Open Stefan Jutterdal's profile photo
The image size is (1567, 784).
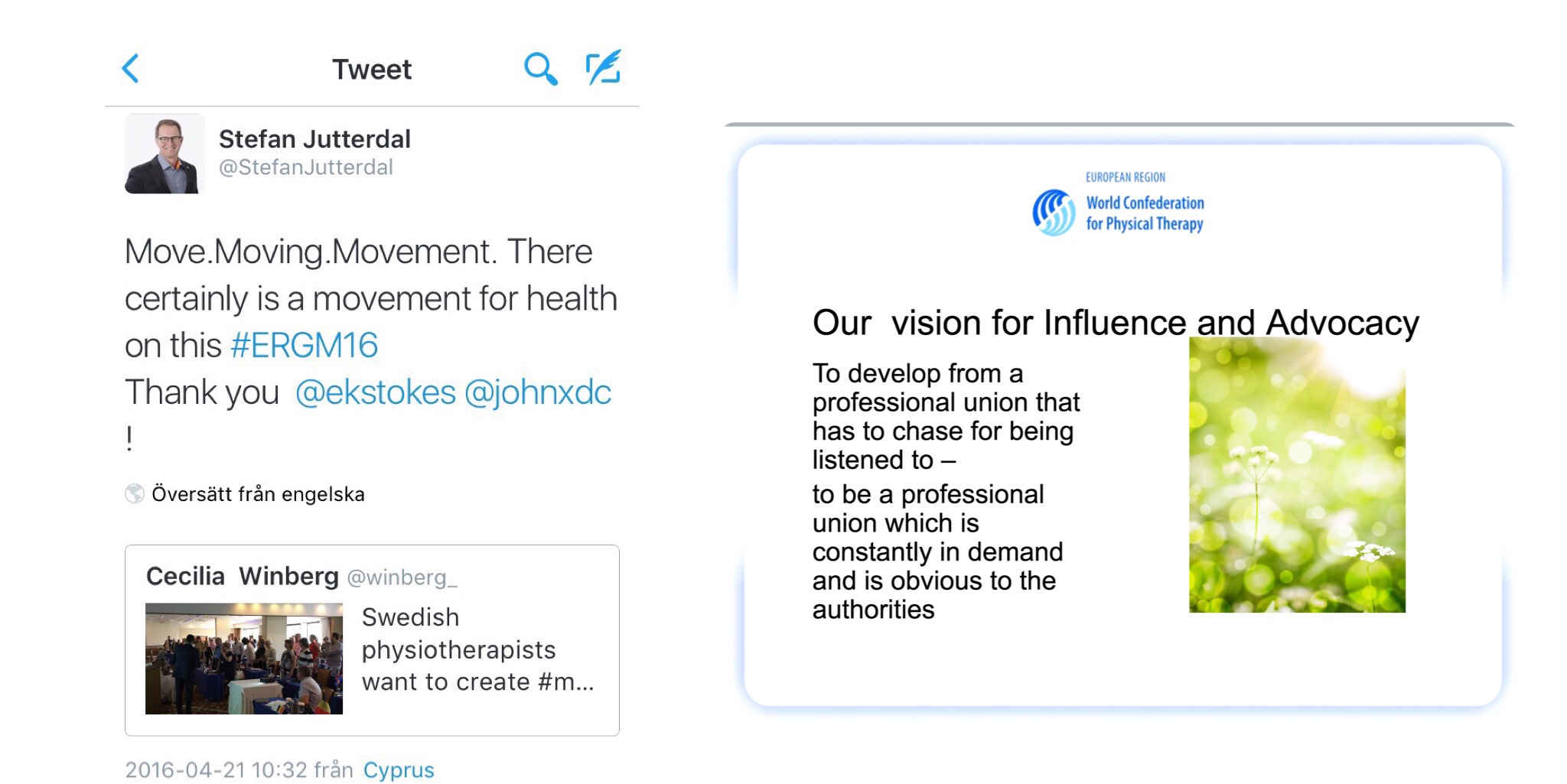tap(165, 154)
